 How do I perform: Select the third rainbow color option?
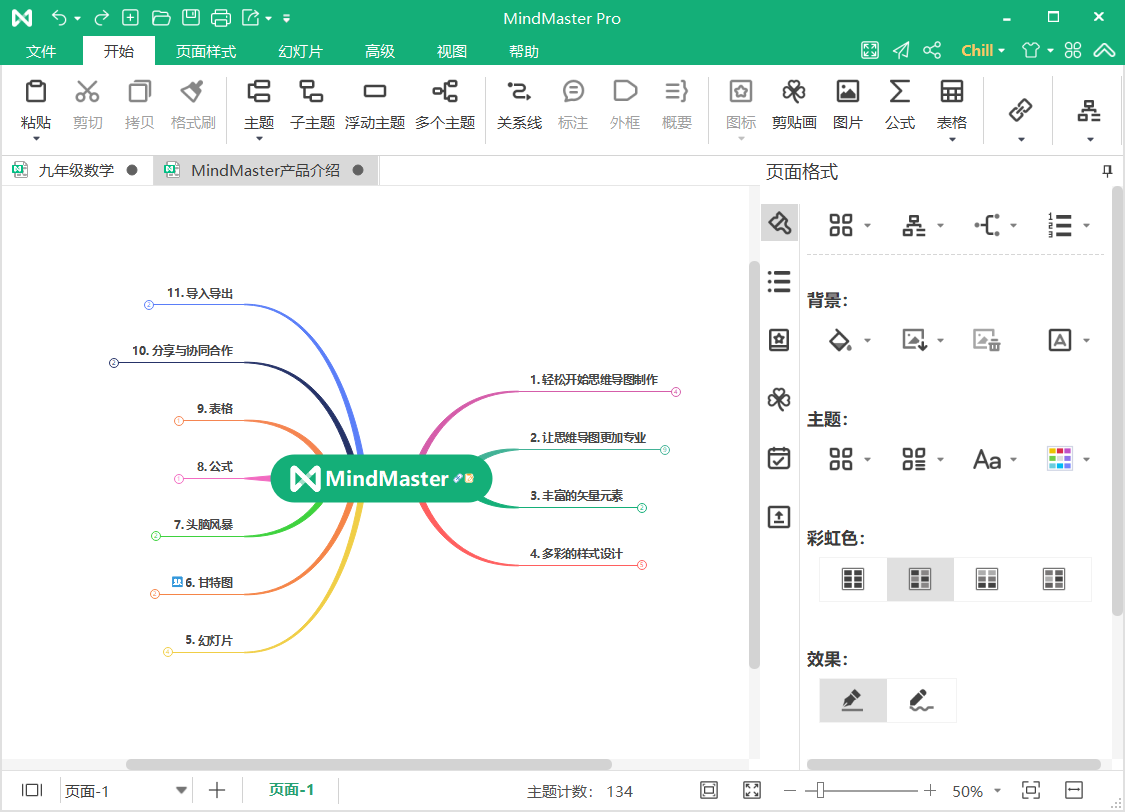(987, 579)
